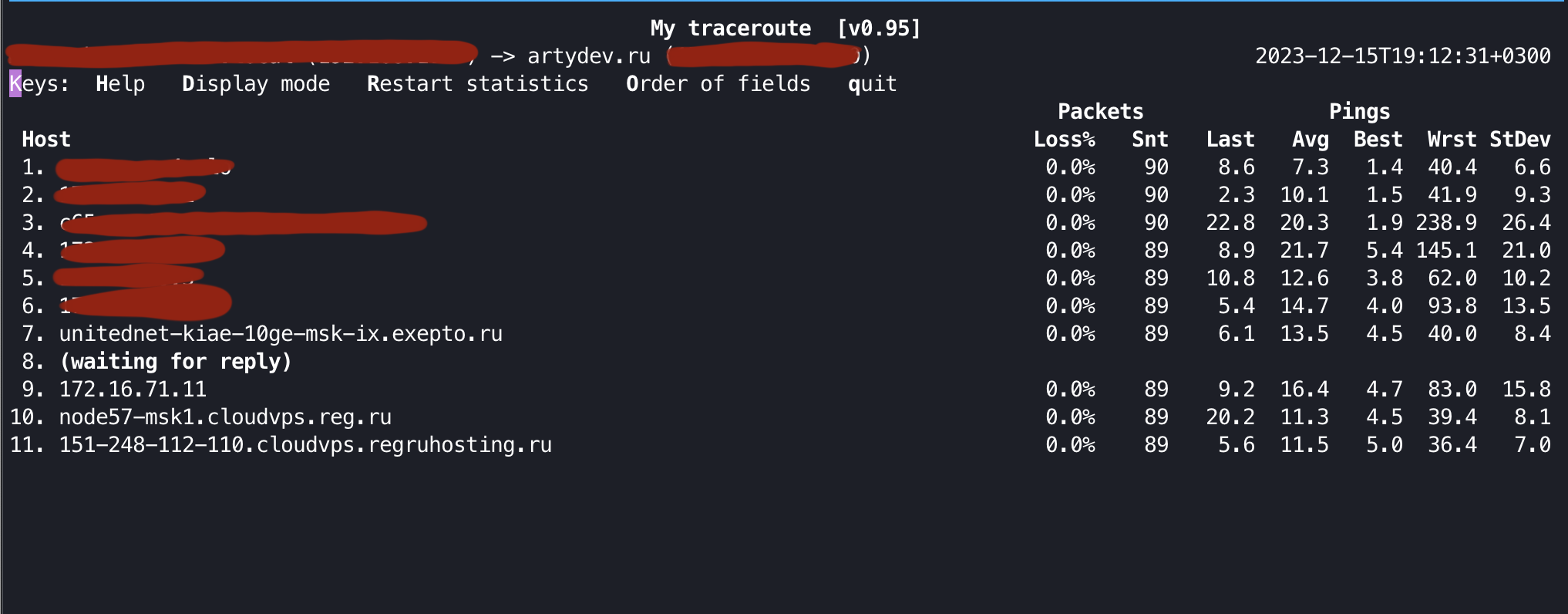Click the Avg column header

pos(1310,139)
